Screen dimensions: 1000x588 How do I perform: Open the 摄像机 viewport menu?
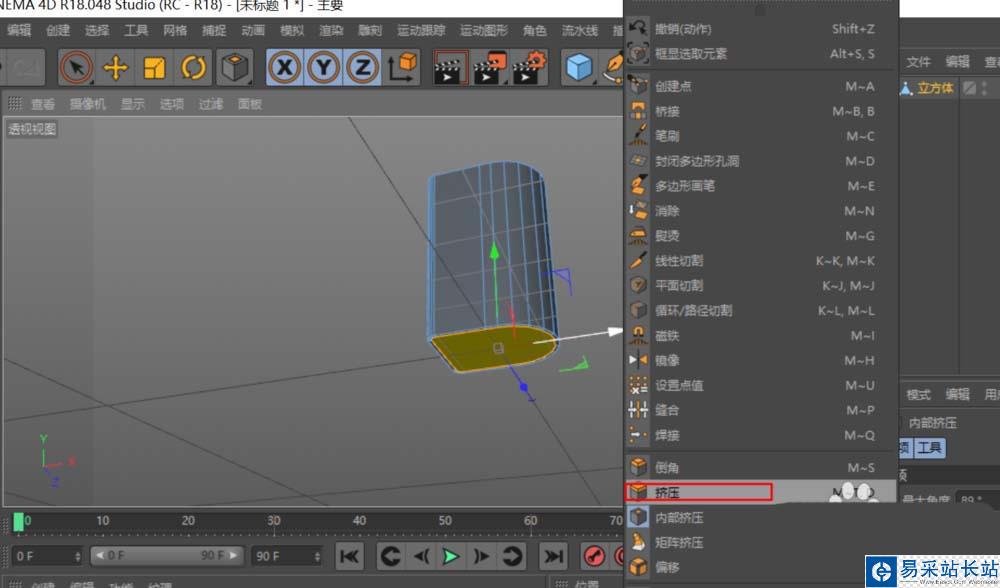(87, 104)
